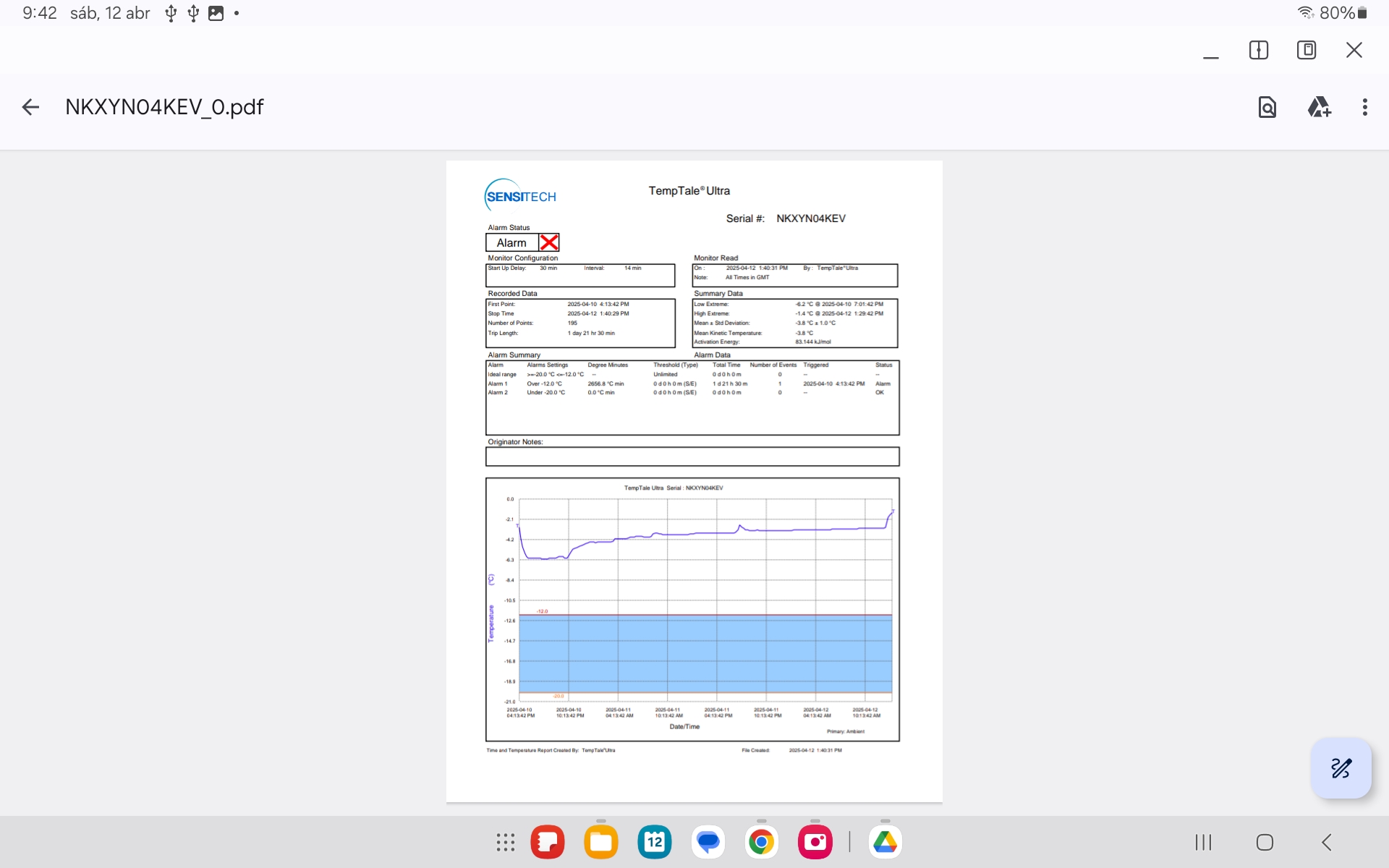Open the apps grid in taskbar
The height and width of the screenshot is (868, 1389).
point(506,842)
